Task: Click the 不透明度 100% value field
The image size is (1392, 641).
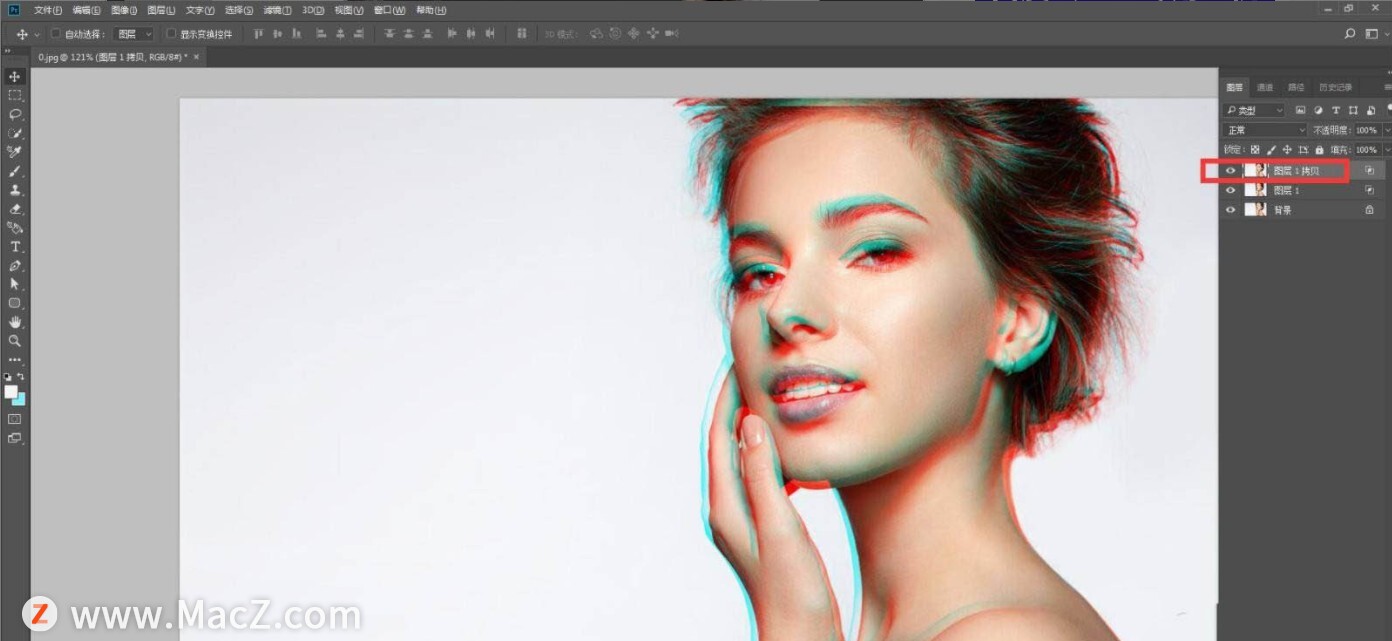Action: [1367, 130]
